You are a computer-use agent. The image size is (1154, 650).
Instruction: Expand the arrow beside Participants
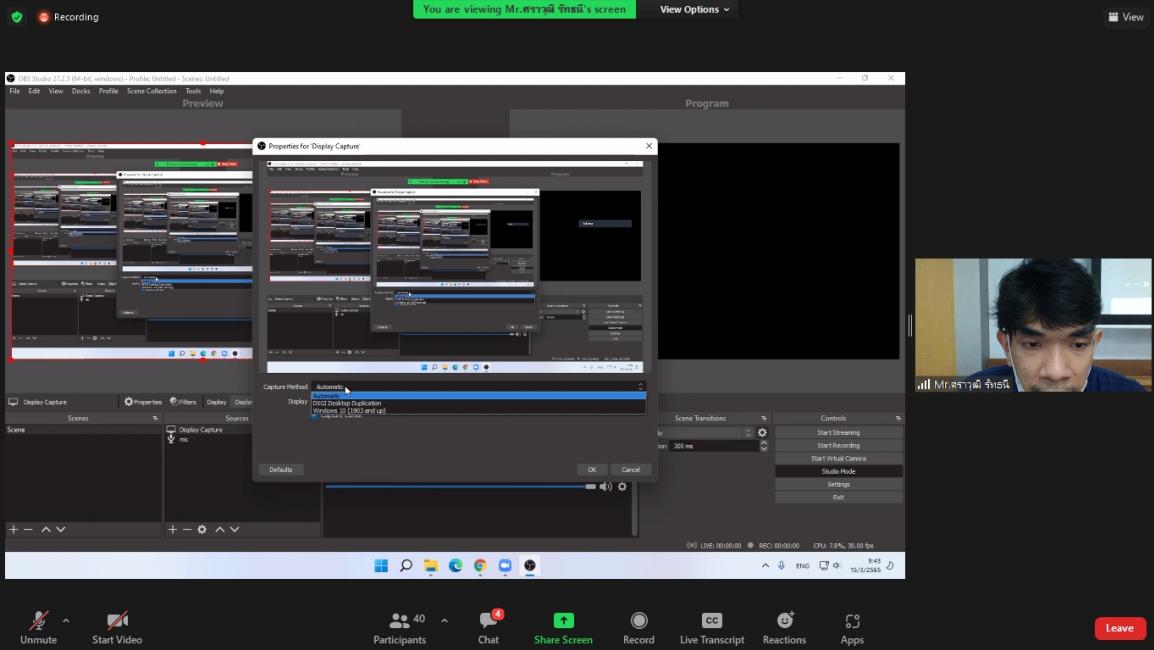[x=445, y=621]
